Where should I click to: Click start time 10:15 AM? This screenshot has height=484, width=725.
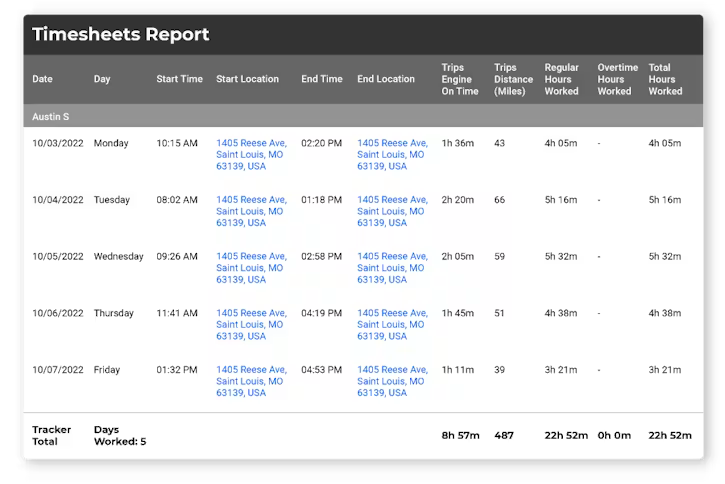click(177, 143)
